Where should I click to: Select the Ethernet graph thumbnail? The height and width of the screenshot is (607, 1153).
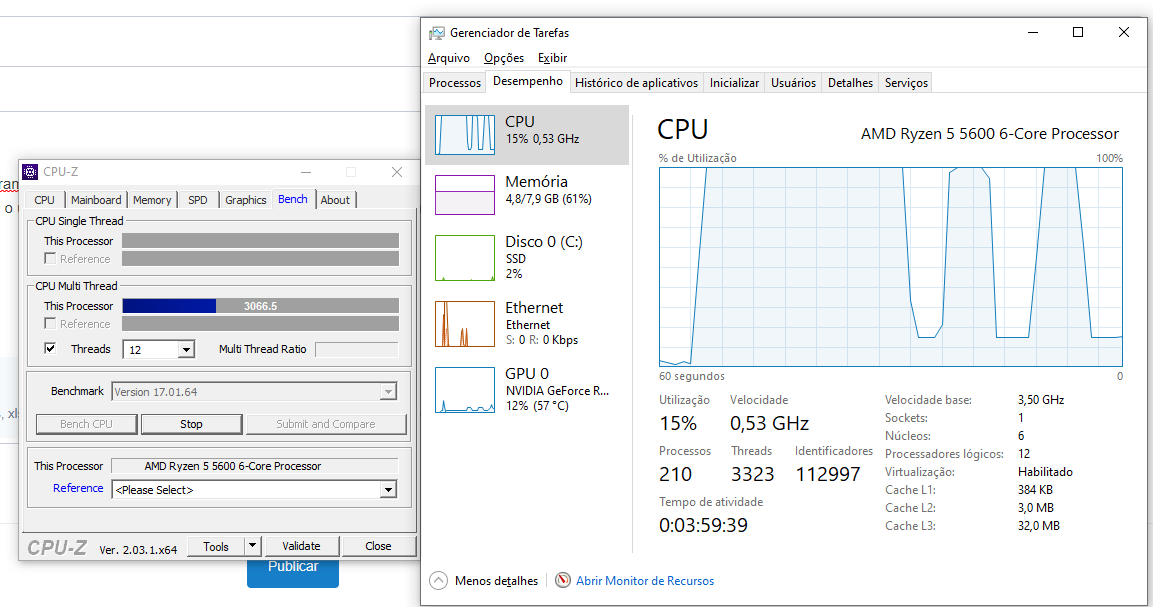pyautogui.click(x=465, y=324)
